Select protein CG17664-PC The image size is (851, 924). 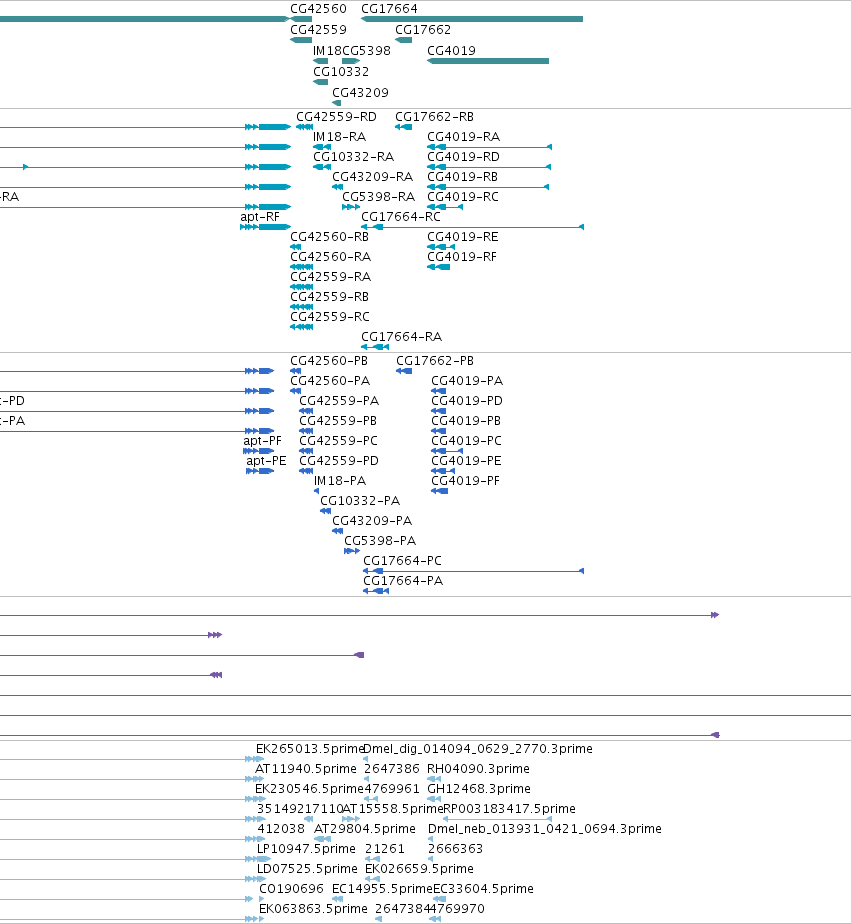coord(402,562)
